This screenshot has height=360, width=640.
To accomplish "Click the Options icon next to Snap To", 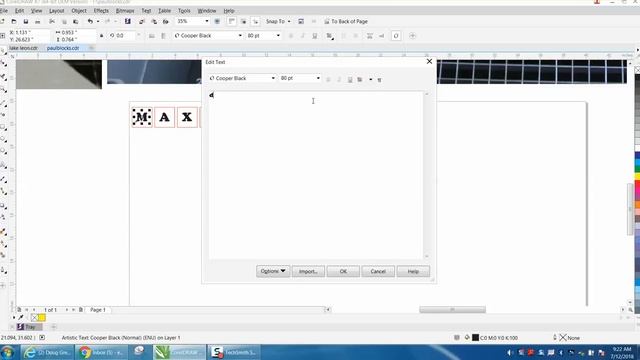I will 301,21.
